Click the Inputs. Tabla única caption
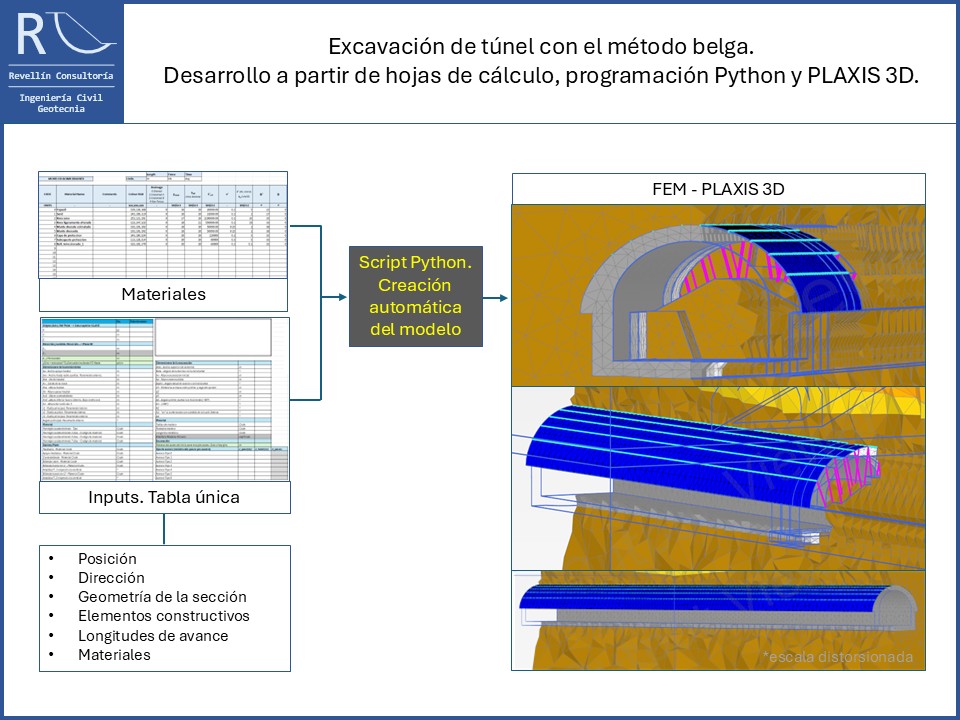 coord(164,497)
